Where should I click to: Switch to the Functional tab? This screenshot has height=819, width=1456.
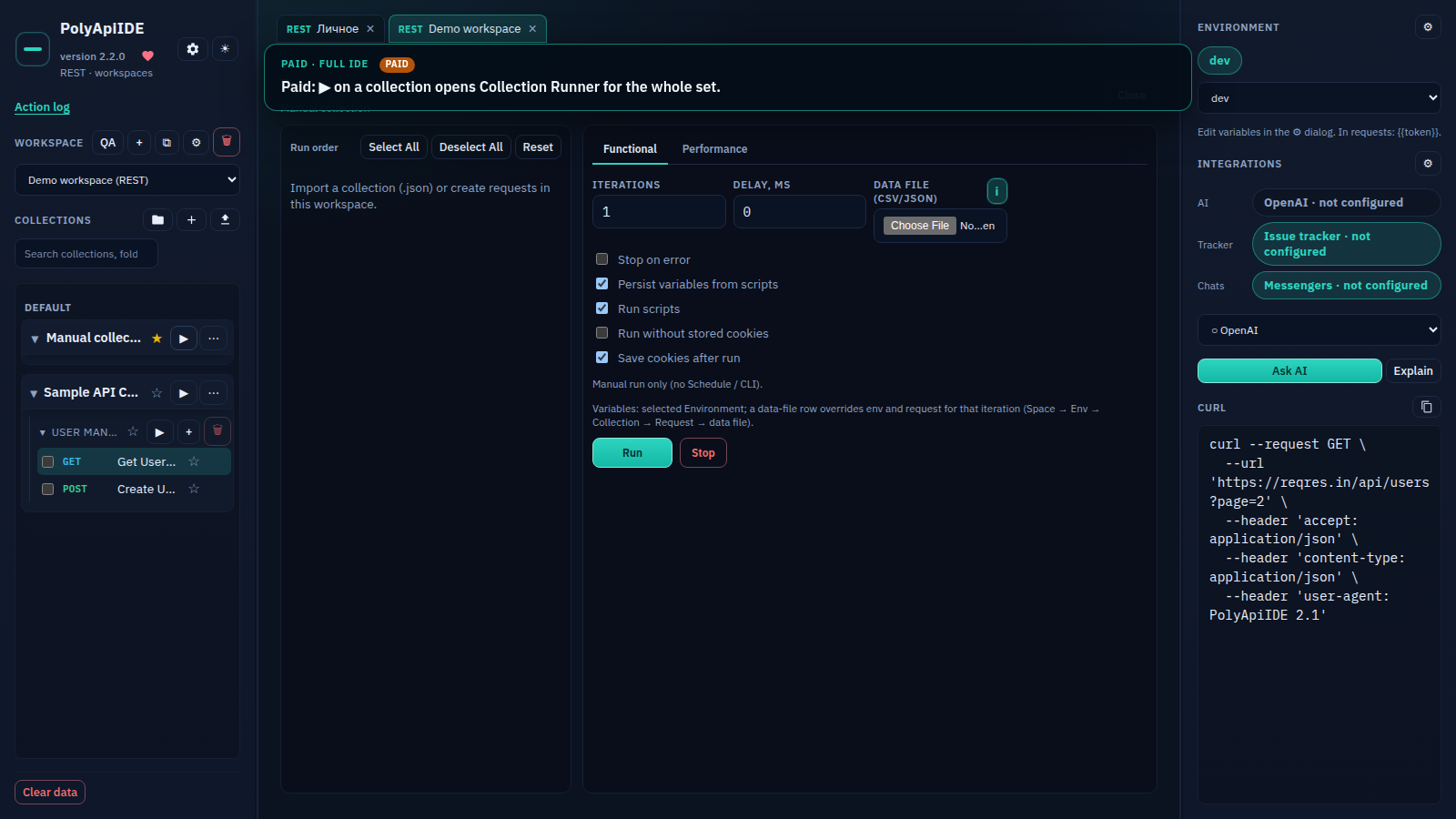pos(630,149)
